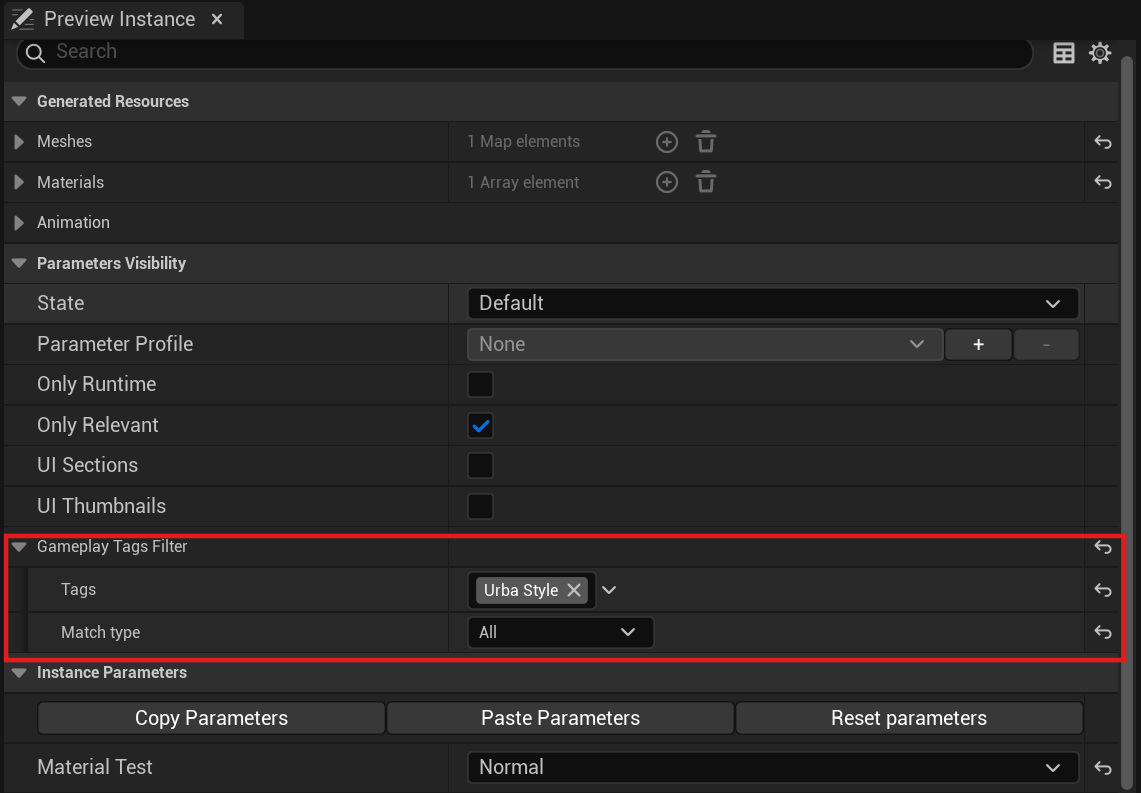Uncheck the Only Relevant checkbox
1141x793 pixels.
pyautogui.click(x=480, y=426)
